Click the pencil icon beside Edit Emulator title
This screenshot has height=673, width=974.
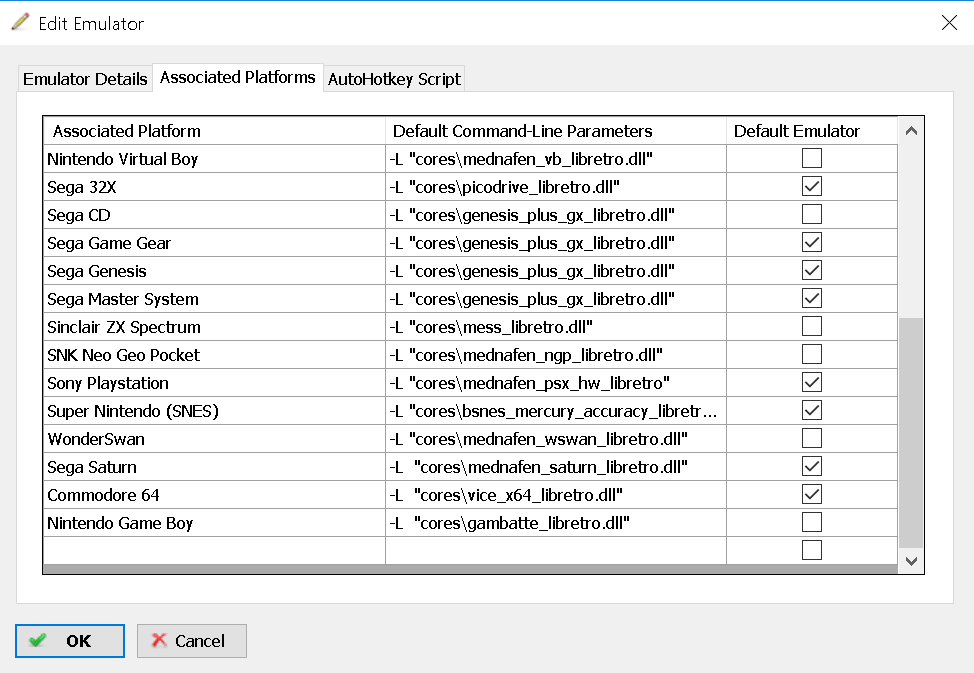point(20,22)
